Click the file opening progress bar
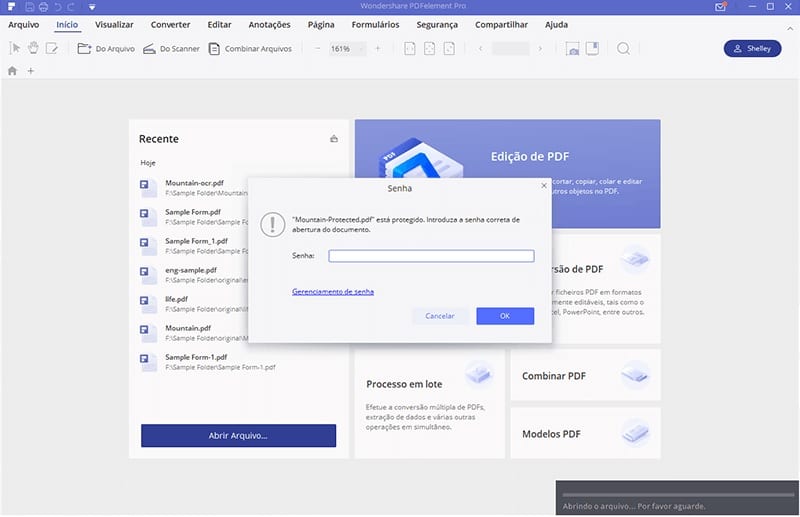This screenshot has height=517, width=800. click(678, 495)
